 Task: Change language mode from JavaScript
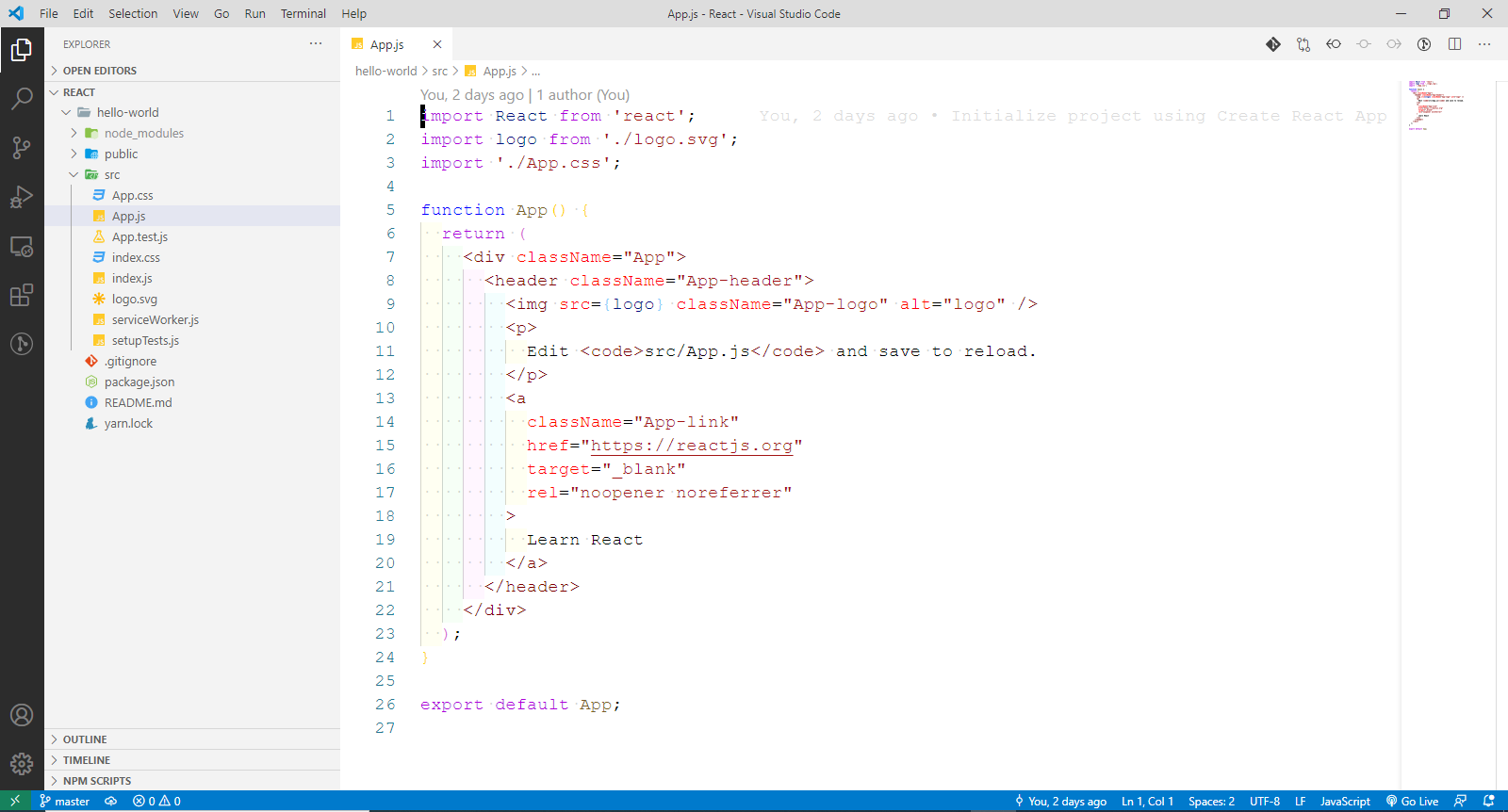pyautogui.click(x=1345, y=802)
